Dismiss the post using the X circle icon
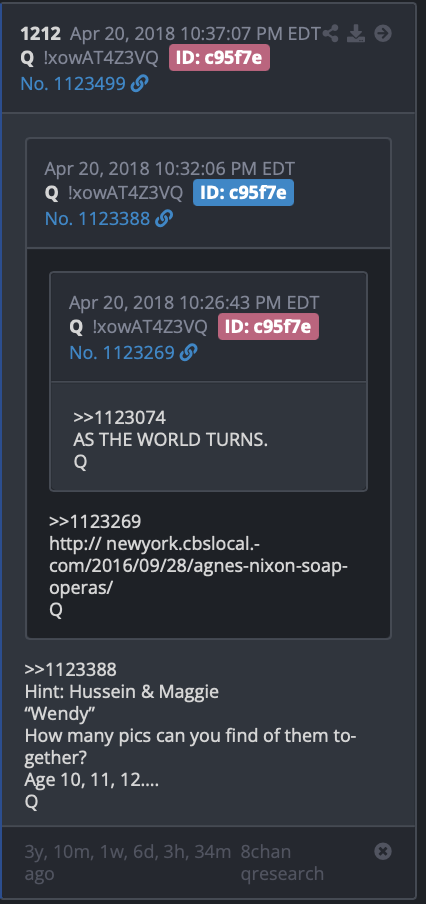Image resolution: width=426 pixels, height=904 pixels. pos(383,851)
